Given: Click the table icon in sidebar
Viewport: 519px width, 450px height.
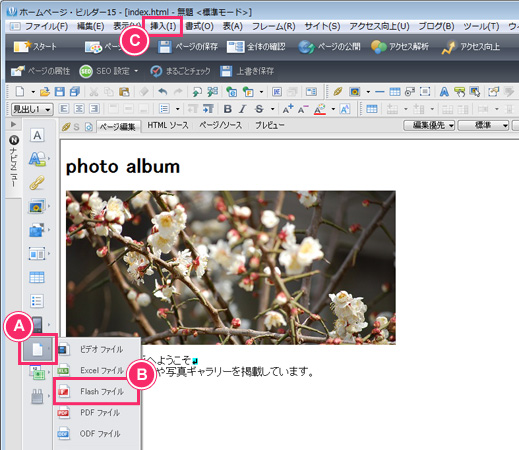Looking at the screenshot, I should pos(37,277).
